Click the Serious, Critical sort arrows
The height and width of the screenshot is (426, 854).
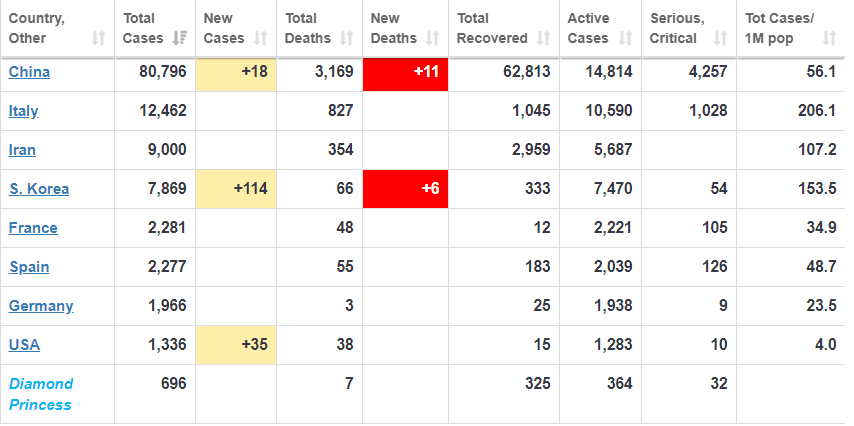[x=720, y=38]
